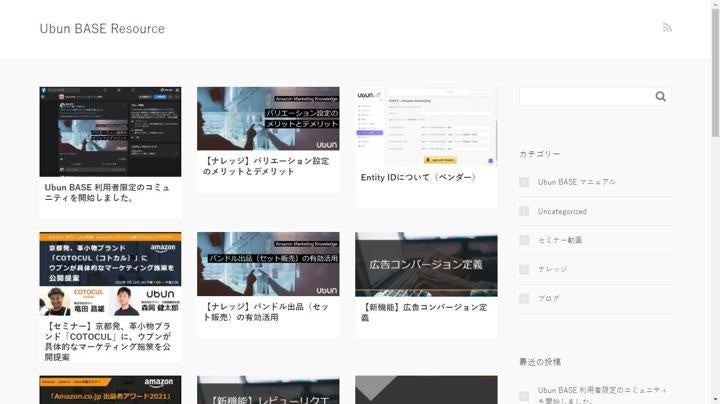The image size is (720, 404).
Task: Open the post titled '【新機能】広告コンバージョン定義'
Action: [x=424, y=313]
